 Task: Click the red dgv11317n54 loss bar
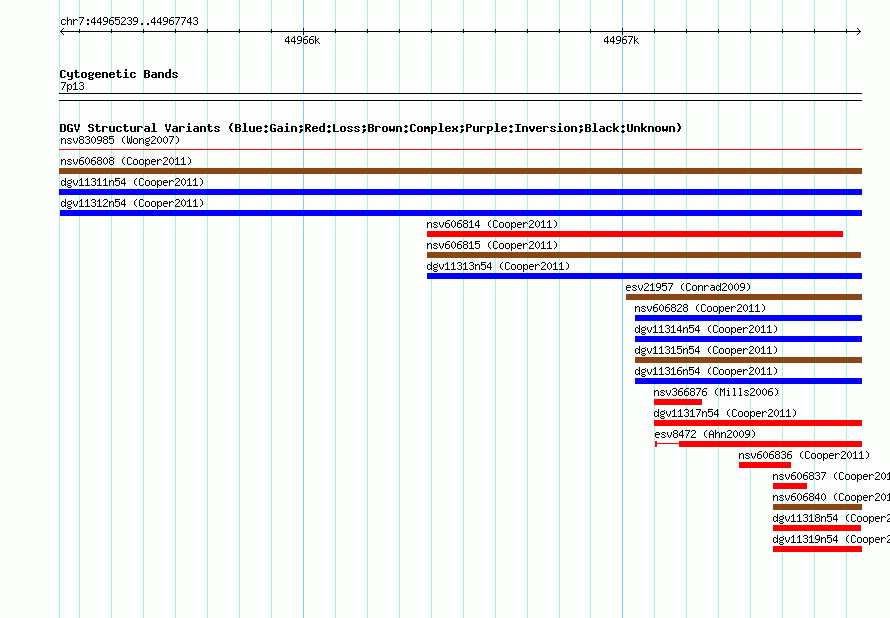[x=758, y=423]
